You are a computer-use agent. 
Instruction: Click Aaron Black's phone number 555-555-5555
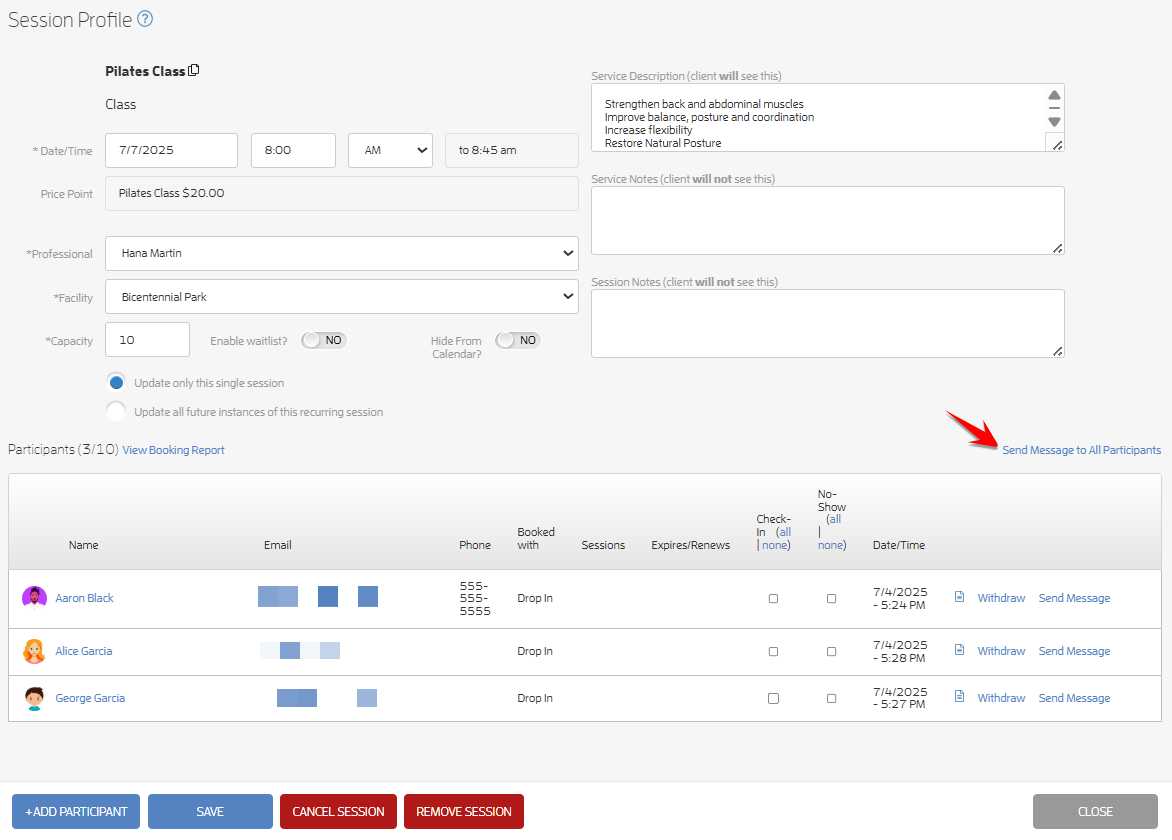tap(475, 599)
